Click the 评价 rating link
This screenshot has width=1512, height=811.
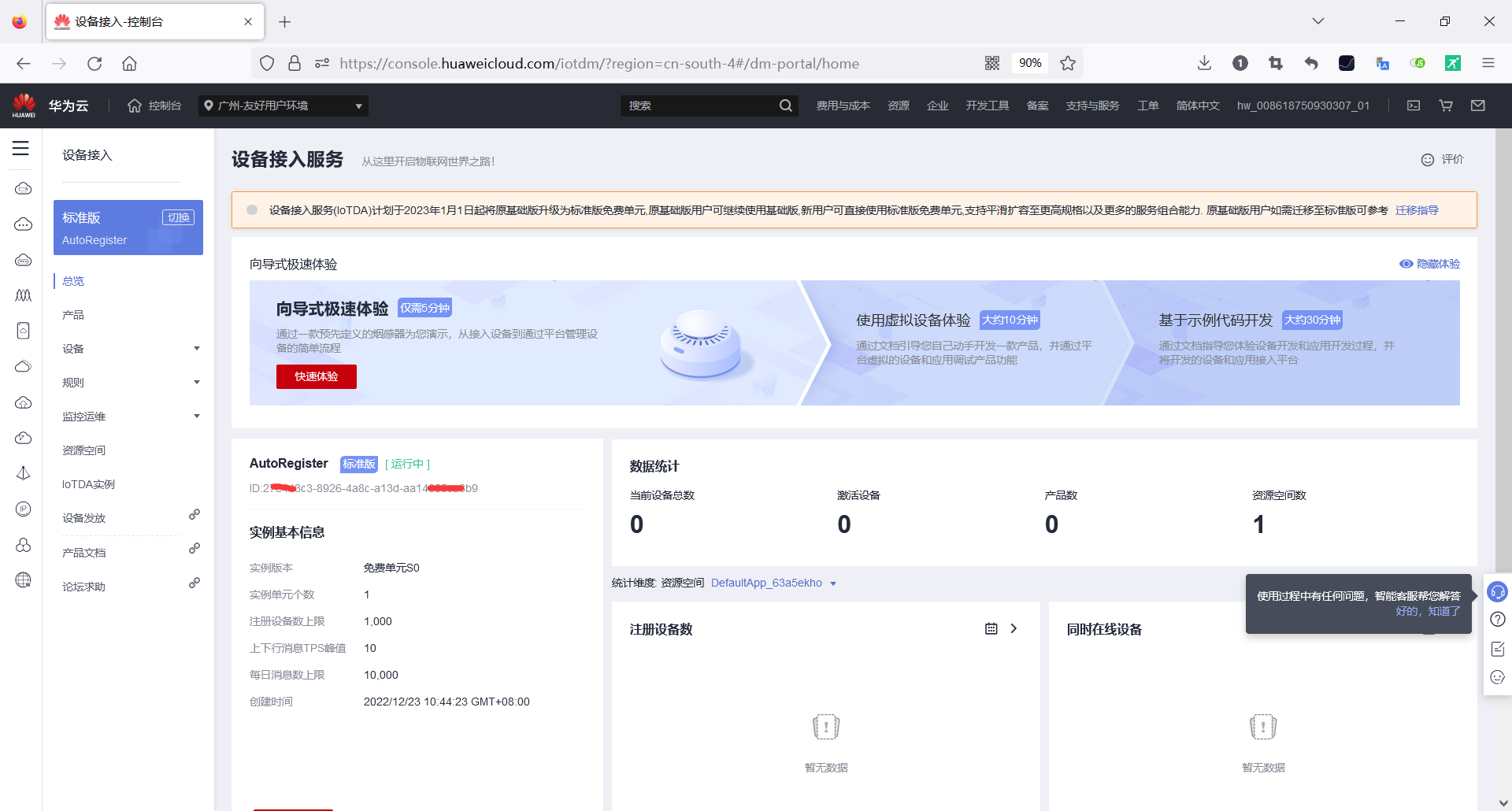(x=1443, y=159)
